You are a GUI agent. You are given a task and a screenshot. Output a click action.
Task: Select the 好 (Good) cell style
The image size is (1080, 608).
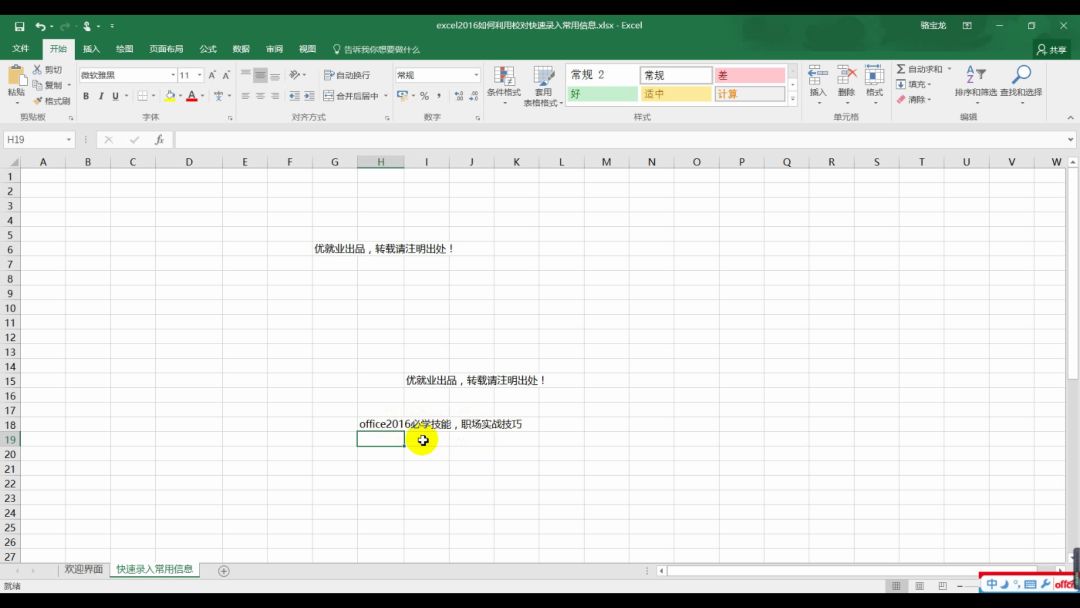602,94
